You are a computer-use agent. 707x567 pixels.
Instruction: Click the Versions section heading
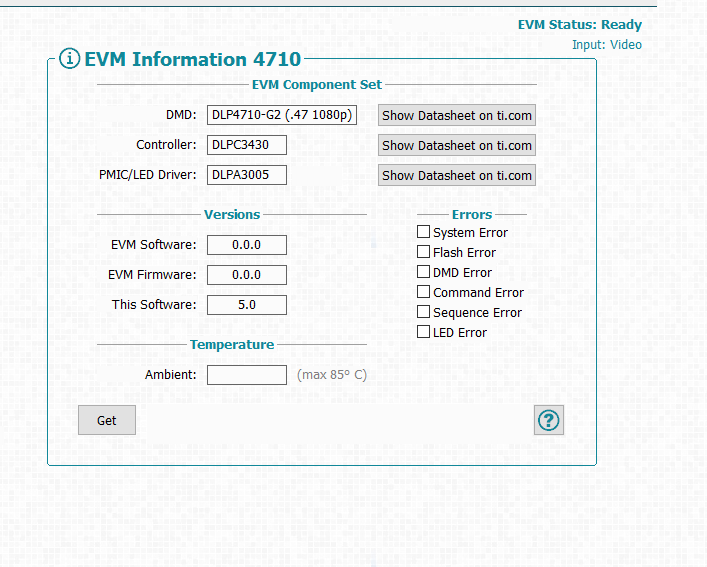click(x=232, y=214)
